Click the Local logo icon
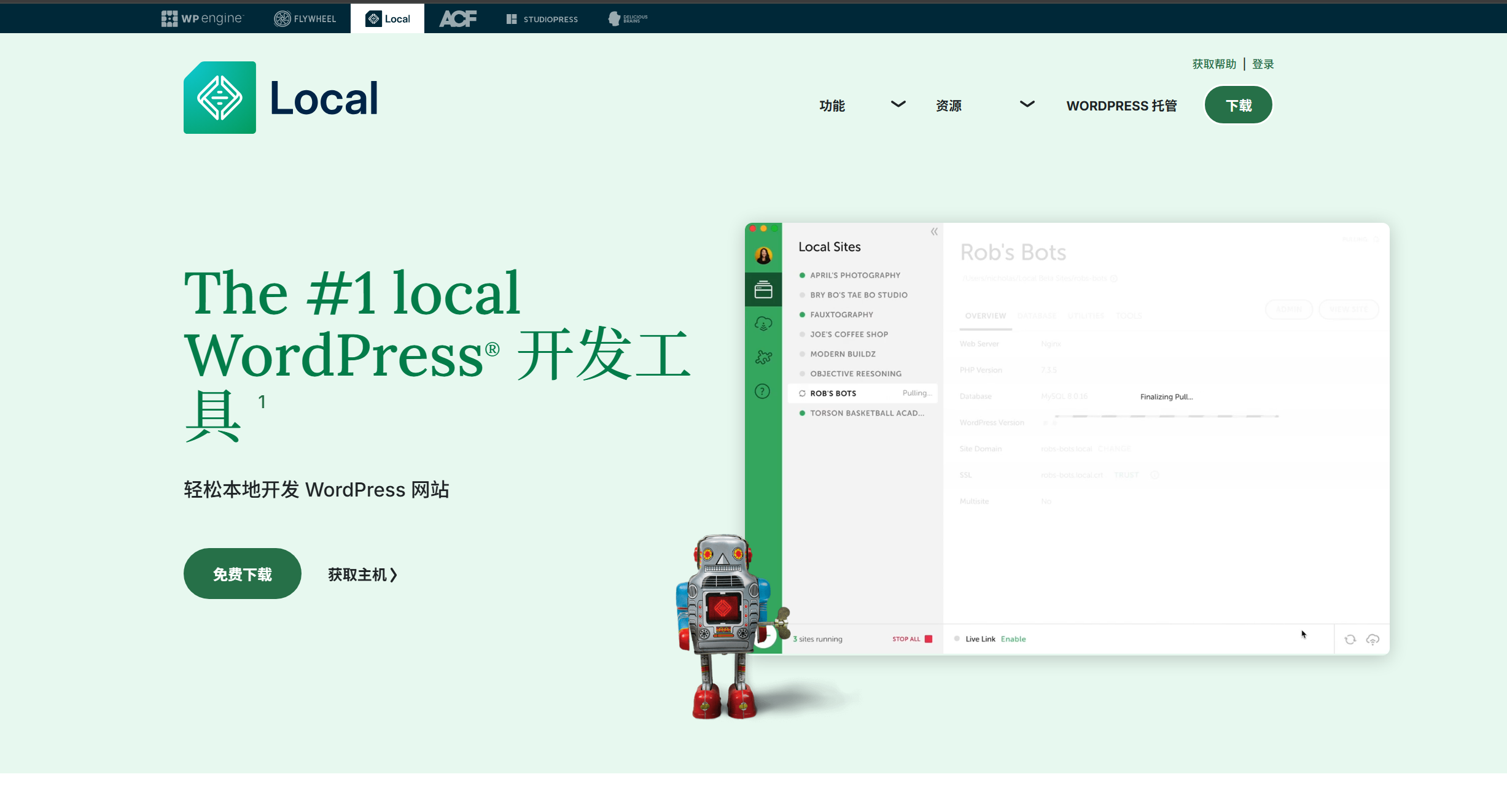The image size is (1507, 812). coord(220,98)
